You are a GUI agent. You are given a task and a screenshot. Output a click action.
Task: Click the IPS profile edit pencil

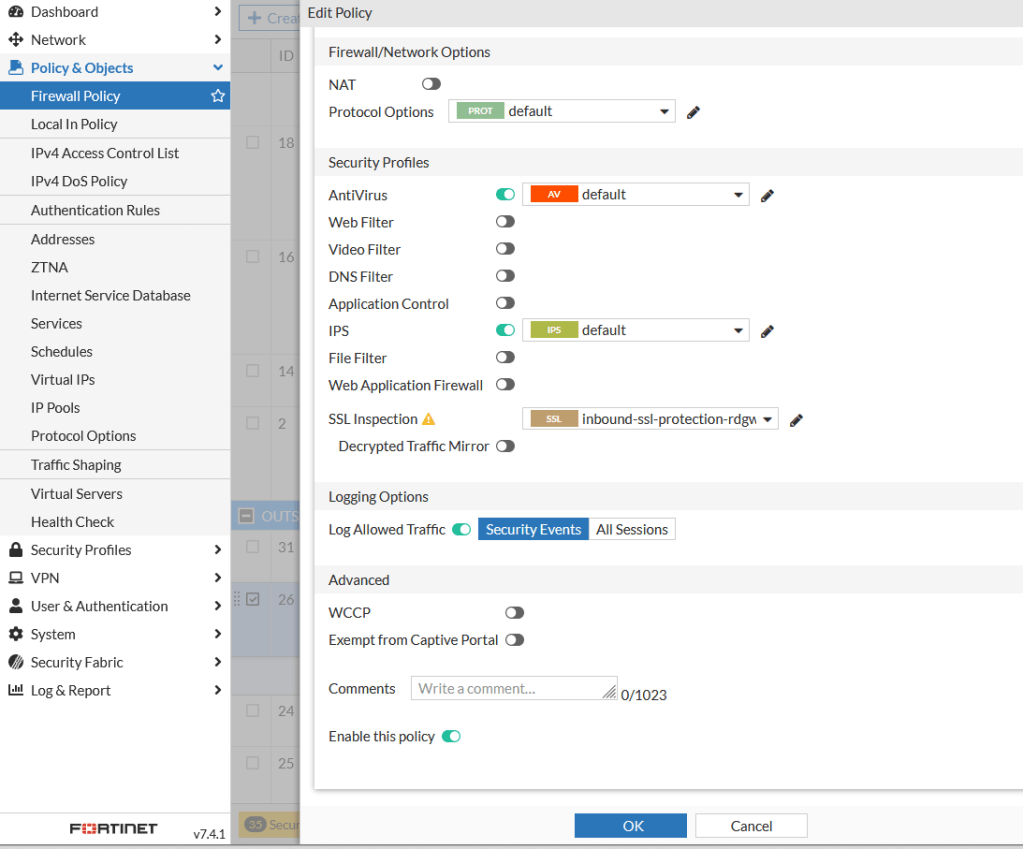[767, 331]
